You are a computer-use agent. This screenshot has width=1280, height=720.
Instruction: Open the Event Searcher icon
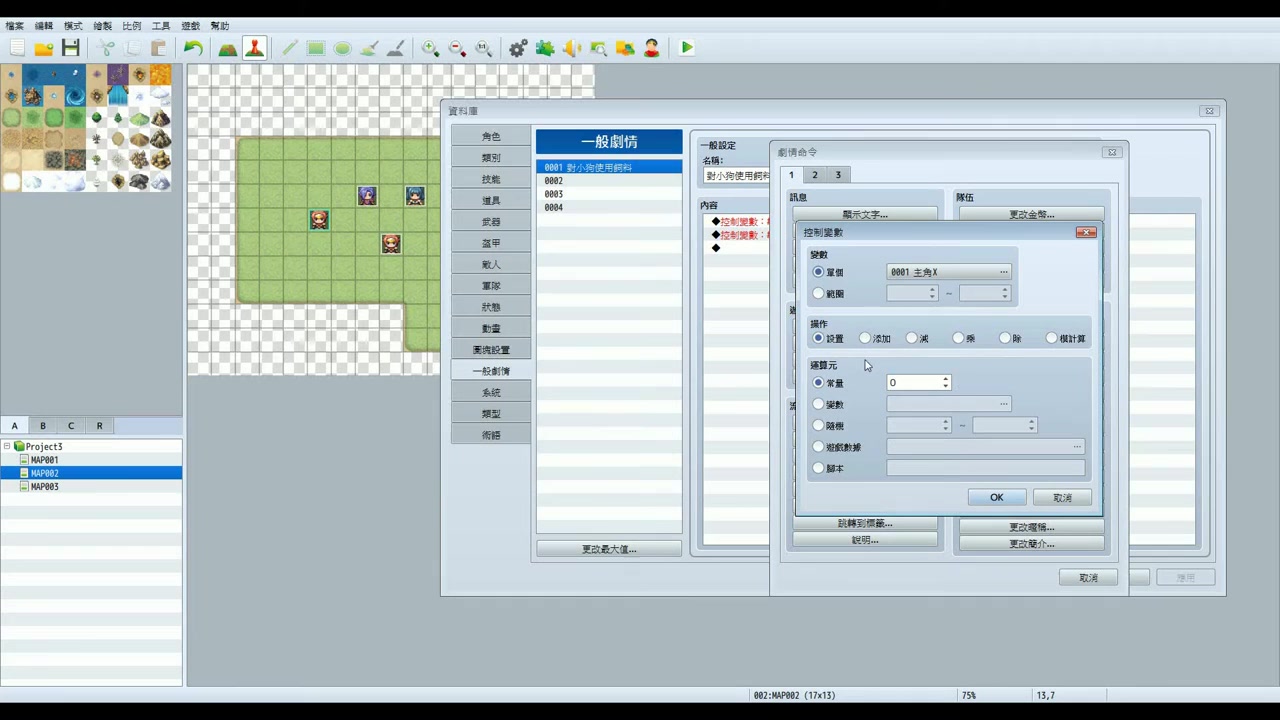pyautogui.click(x=598, y=48)
